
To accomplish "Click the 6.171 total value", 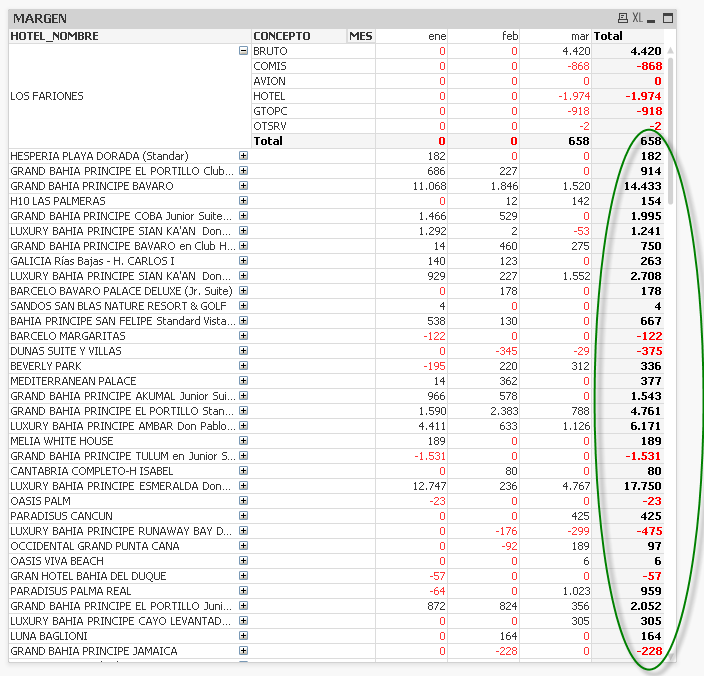I will 646,426.
